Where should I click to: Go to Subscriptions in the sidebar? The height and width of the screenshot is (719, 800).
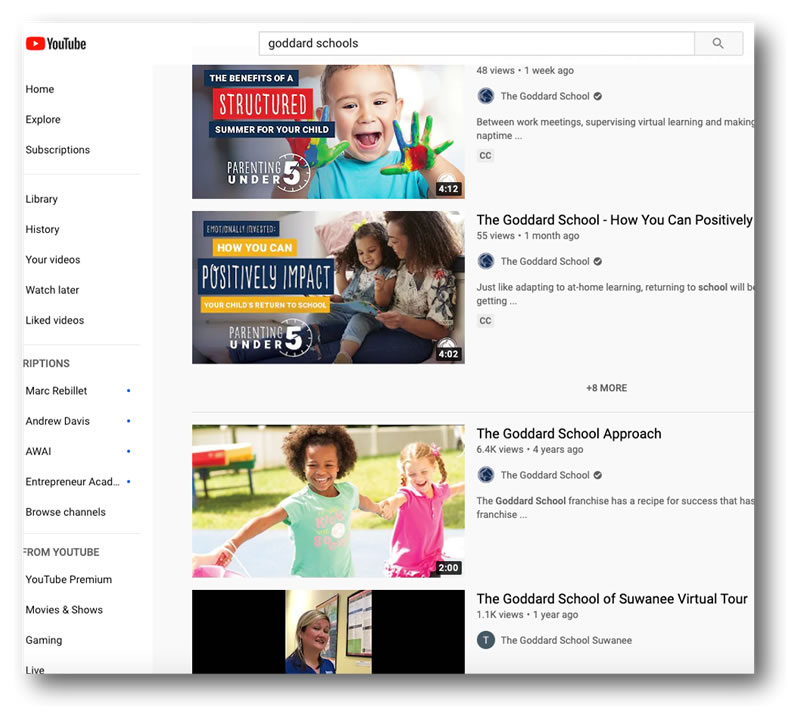click(x=55, y=149)
